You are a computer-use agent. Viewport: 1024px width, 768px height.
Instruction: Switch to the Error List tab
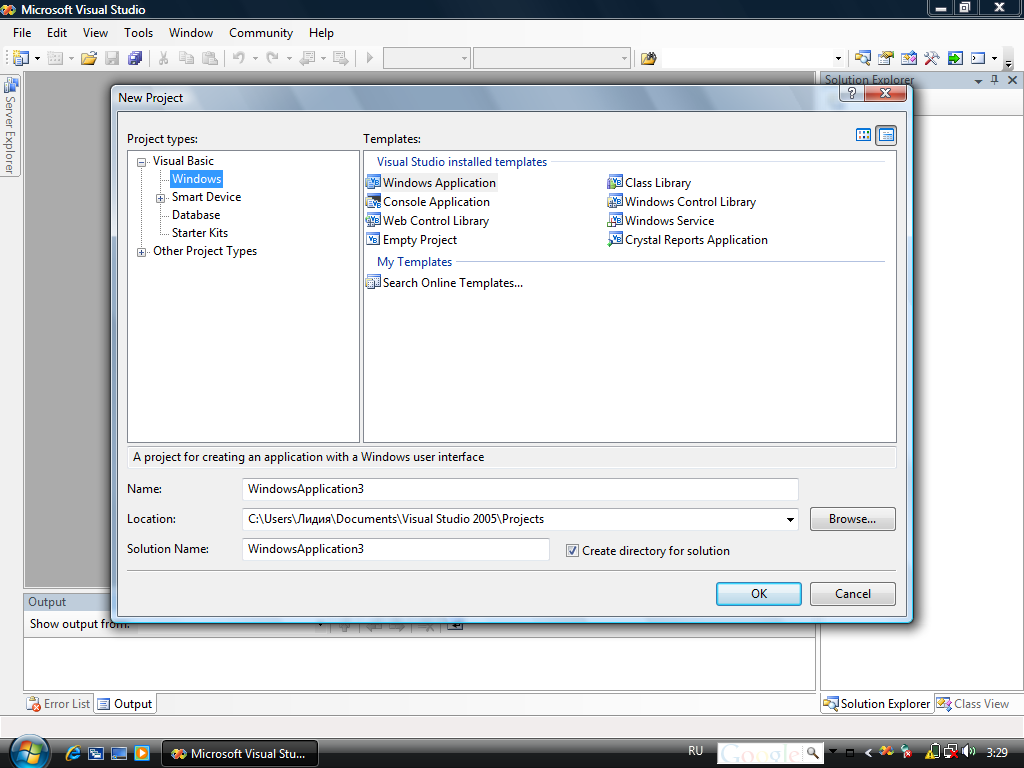59,704
